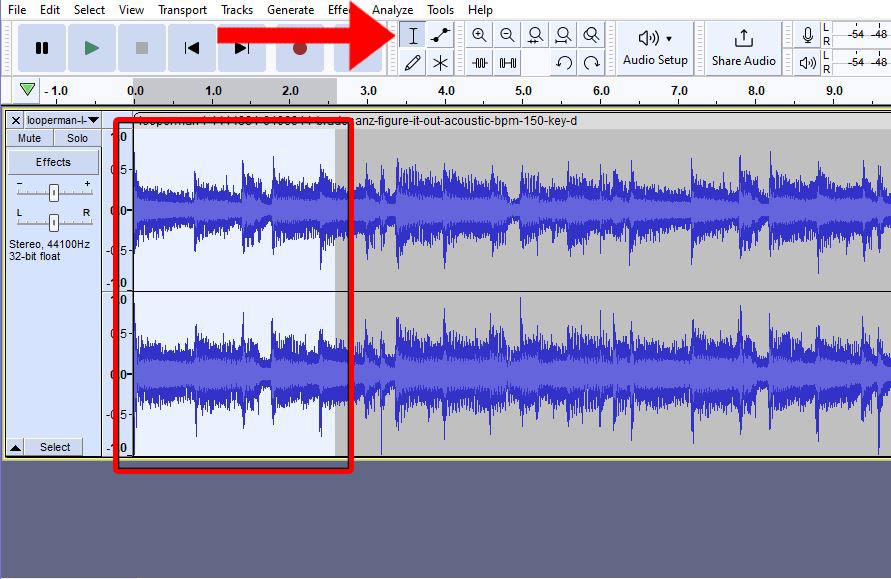Open the Audio Setup menu
The height and width of the screenshot is (579, 891).
pyautogui.click(x=655, y=48)
